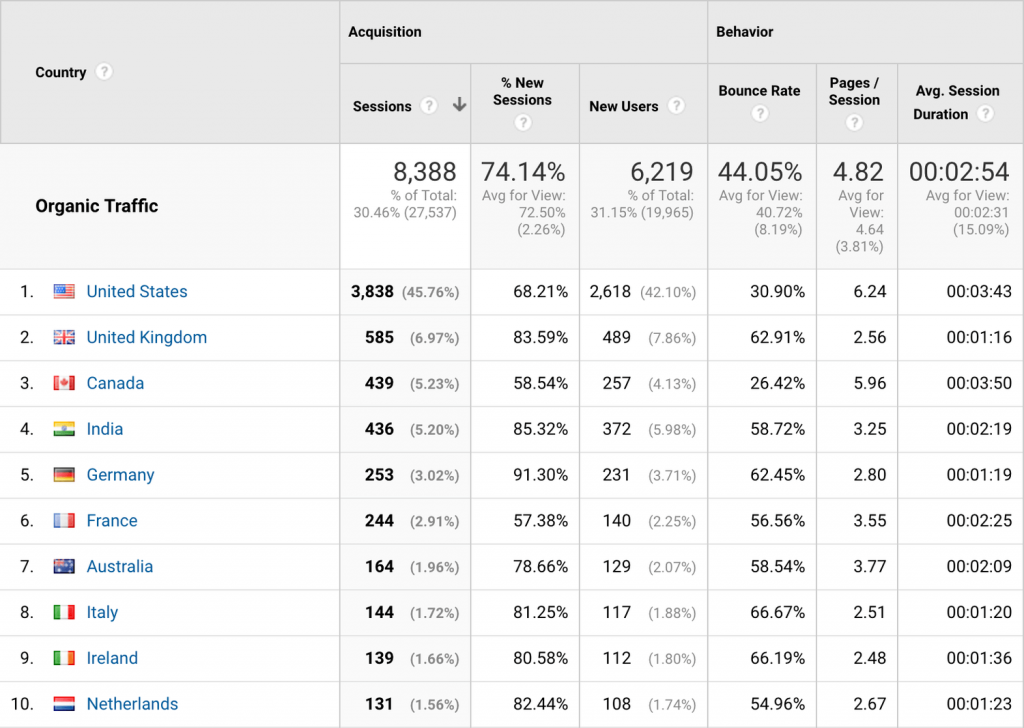Viewport: 1024px width, 728px height.
Task: Select Netherlands new users value 108
Action: [616, 704]
